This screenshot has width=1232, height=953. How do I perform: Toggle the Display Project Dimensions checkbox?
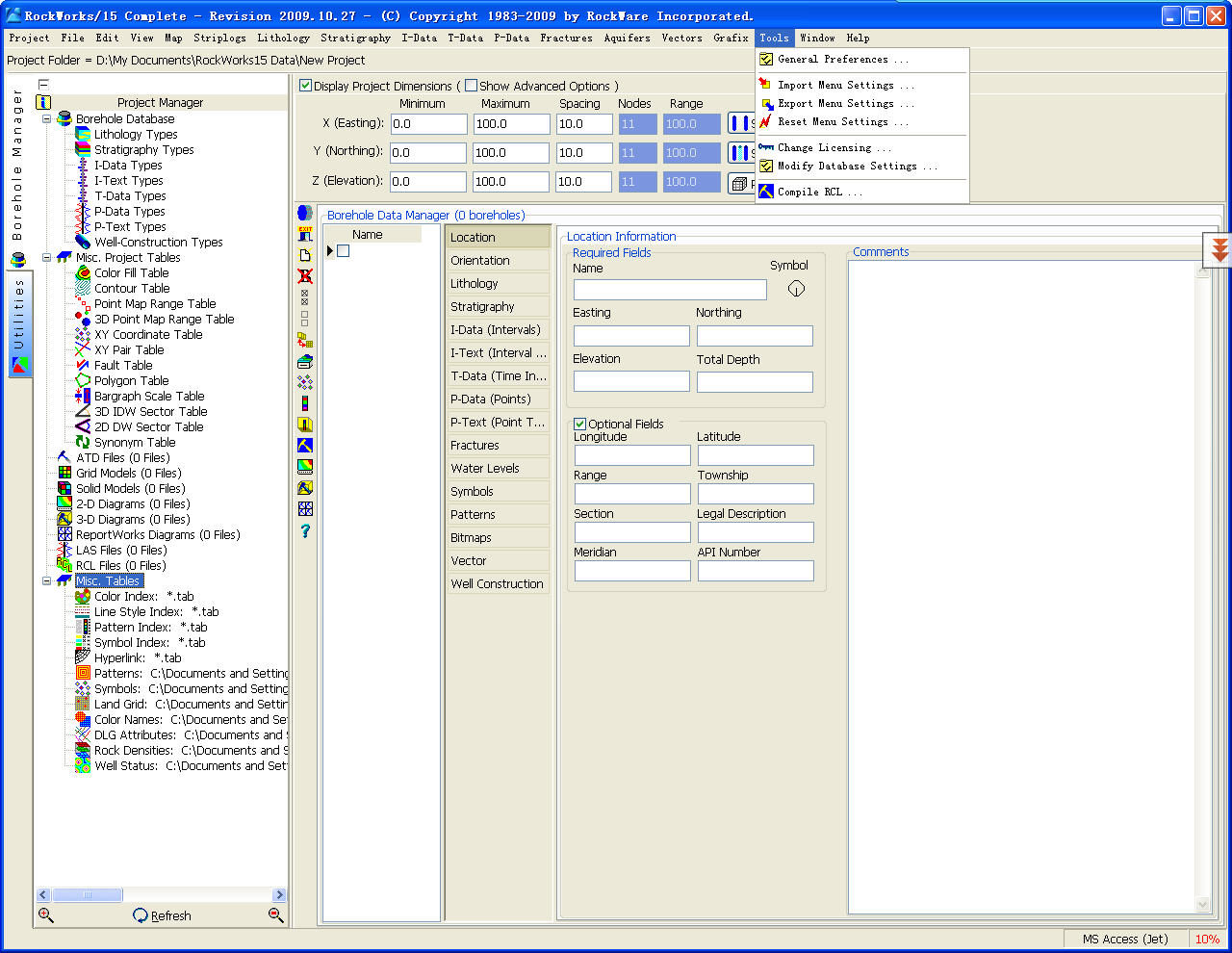[x=306, y=86]
